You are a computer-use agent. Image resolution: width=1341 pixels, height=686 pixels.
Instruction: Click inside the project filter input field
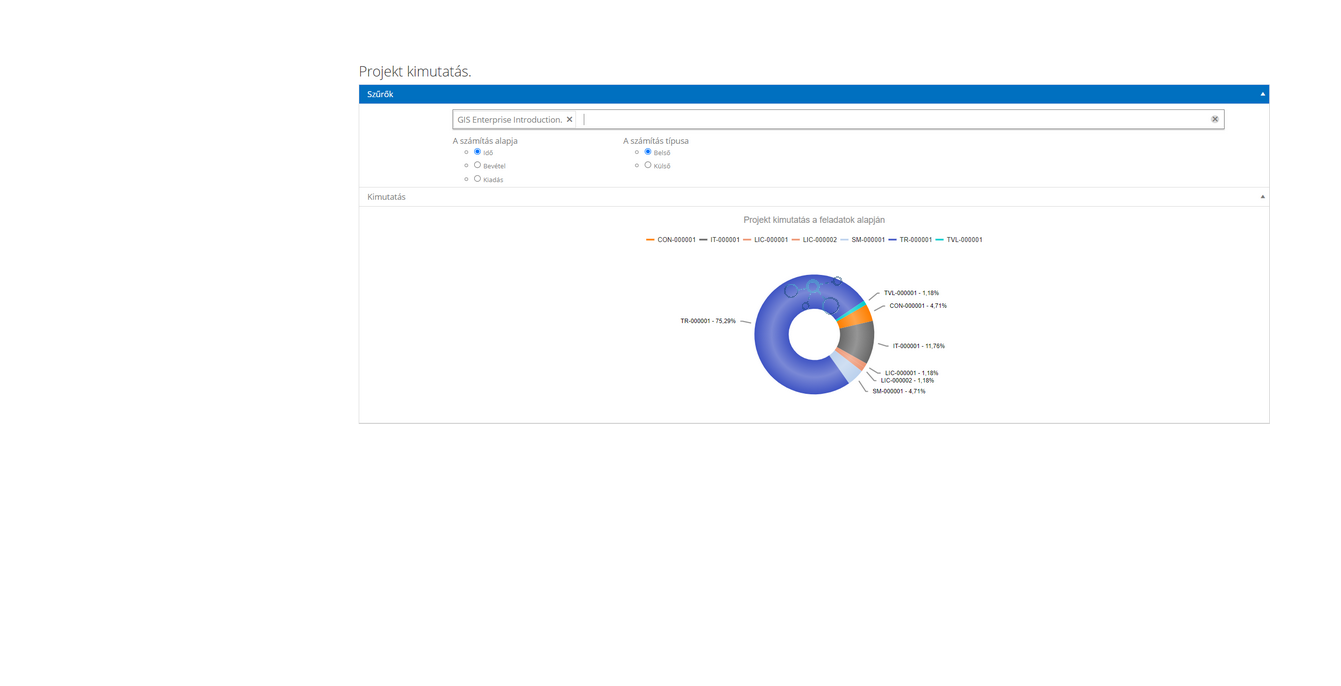click(890, 119)
